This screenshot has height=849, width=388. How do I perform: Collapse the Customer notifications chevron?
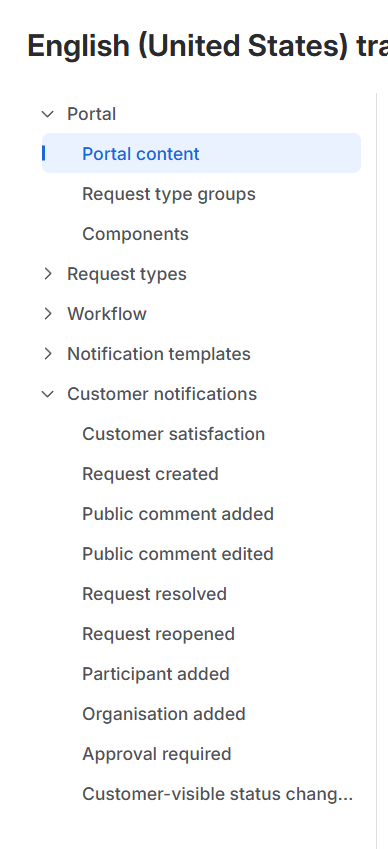[48, 394]
